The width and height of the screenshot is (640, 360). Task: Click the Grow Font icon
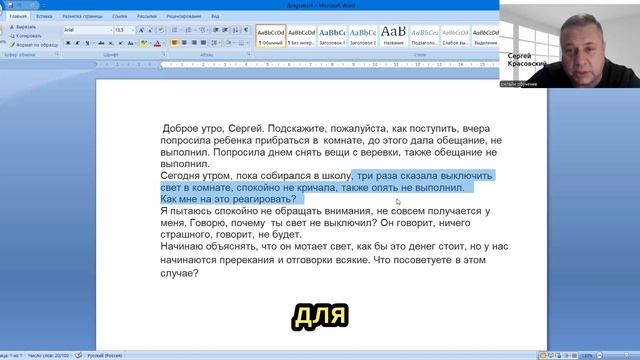pyautogui.click(x=141, y=30)
